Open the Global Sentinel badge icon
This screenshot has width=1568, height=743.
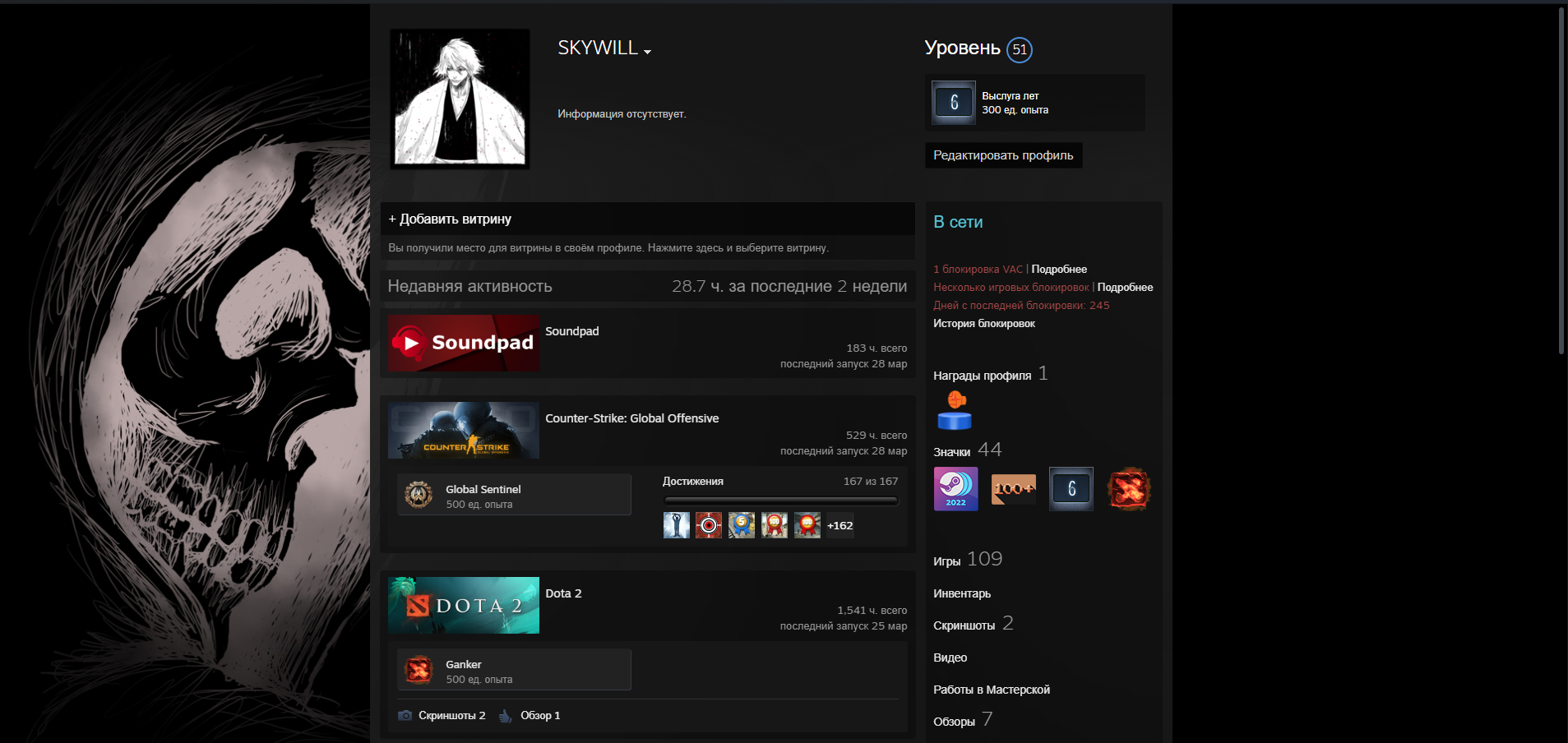tap(419, 495)
